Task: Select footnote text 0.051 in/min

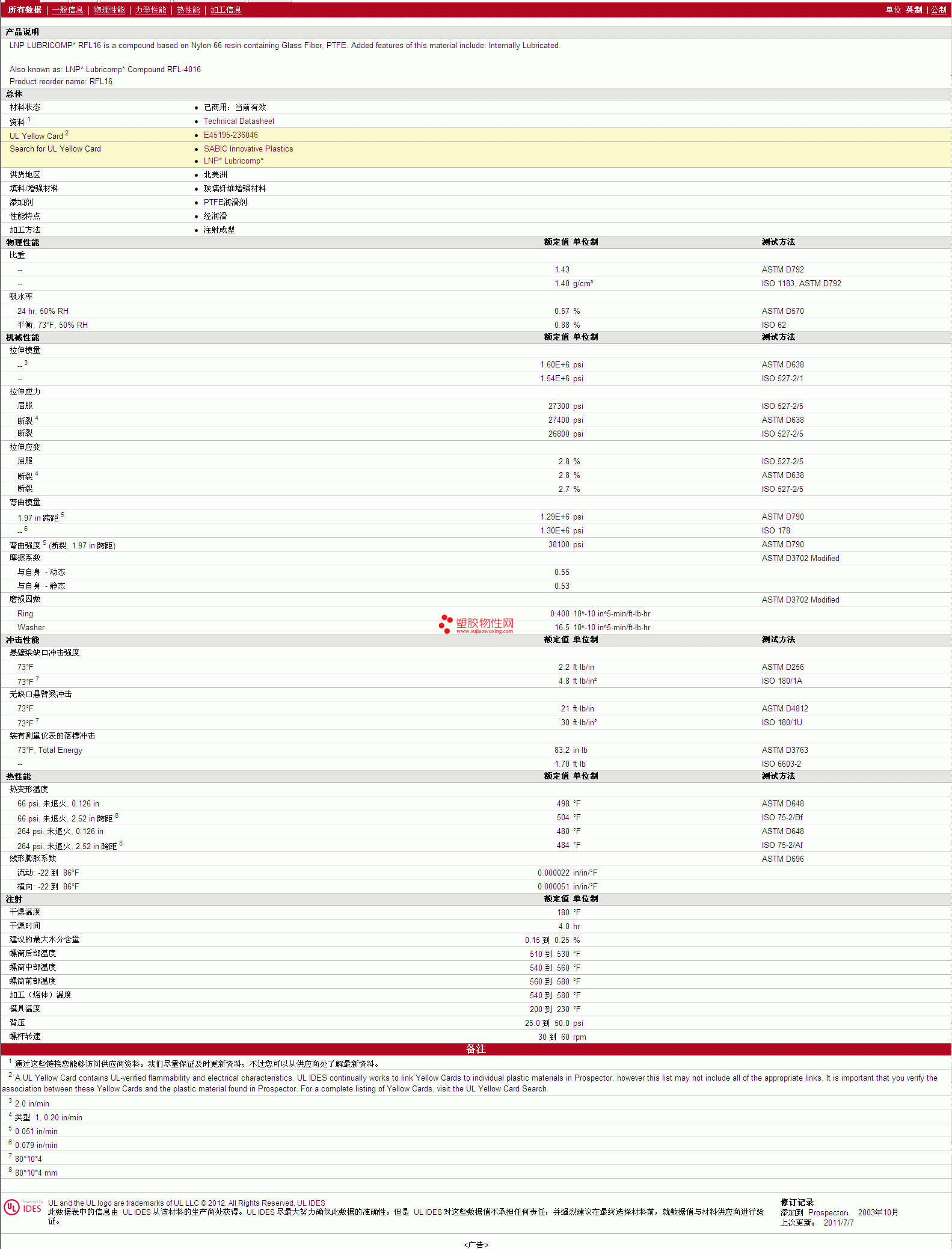Action: (x=36, y=1132)
